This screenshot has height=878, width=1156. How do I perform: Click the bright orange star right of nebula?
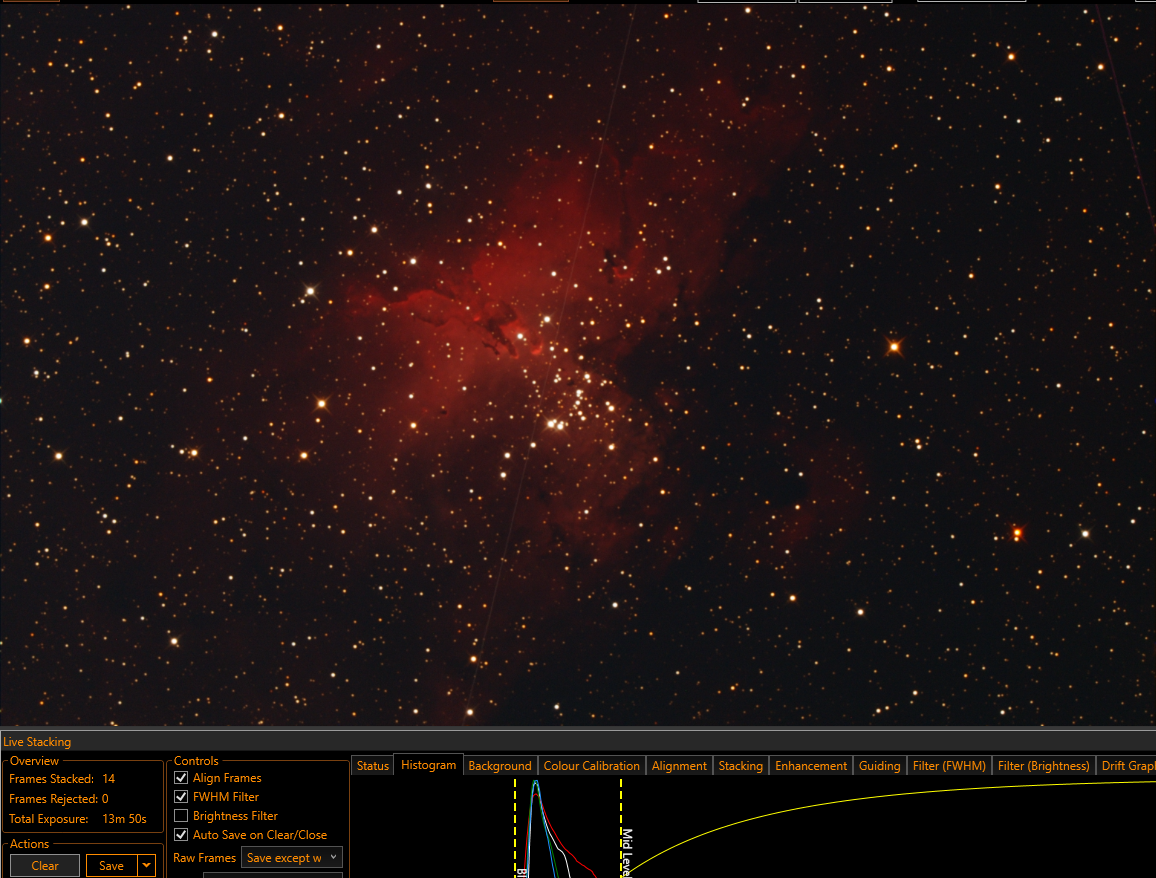point(894,346)
